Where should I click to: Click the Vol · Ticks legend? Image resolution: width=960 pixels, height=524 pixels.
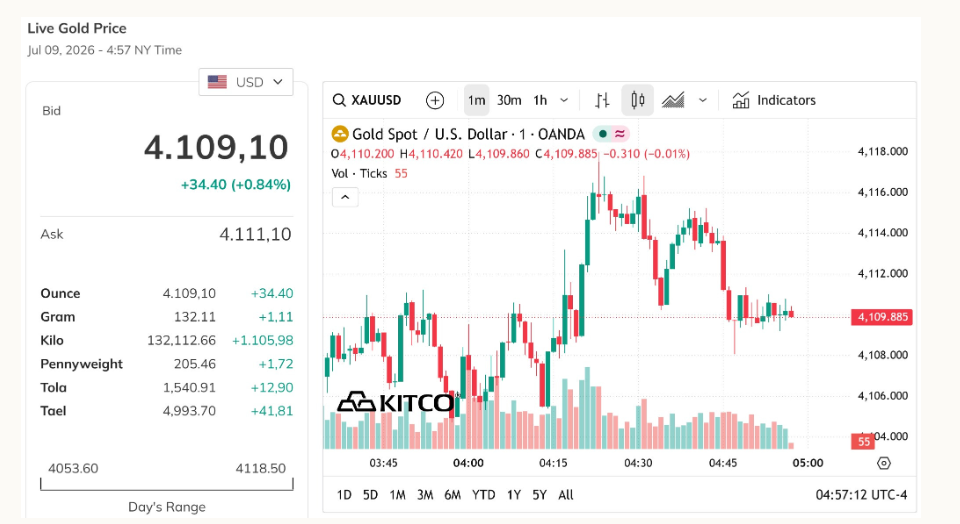point(359,173)
